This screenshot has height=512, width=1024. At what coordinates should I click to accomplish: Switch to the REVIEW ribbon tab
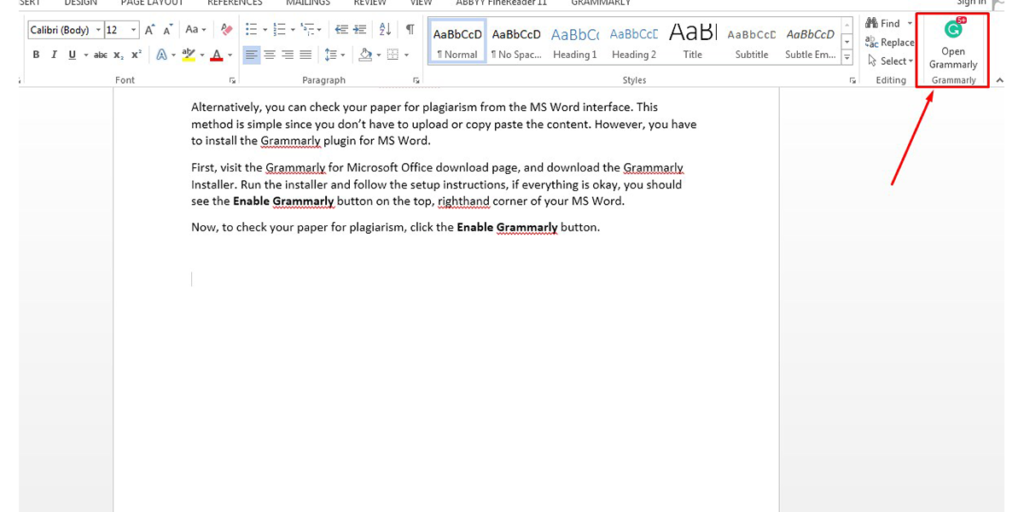pos(370,3)
